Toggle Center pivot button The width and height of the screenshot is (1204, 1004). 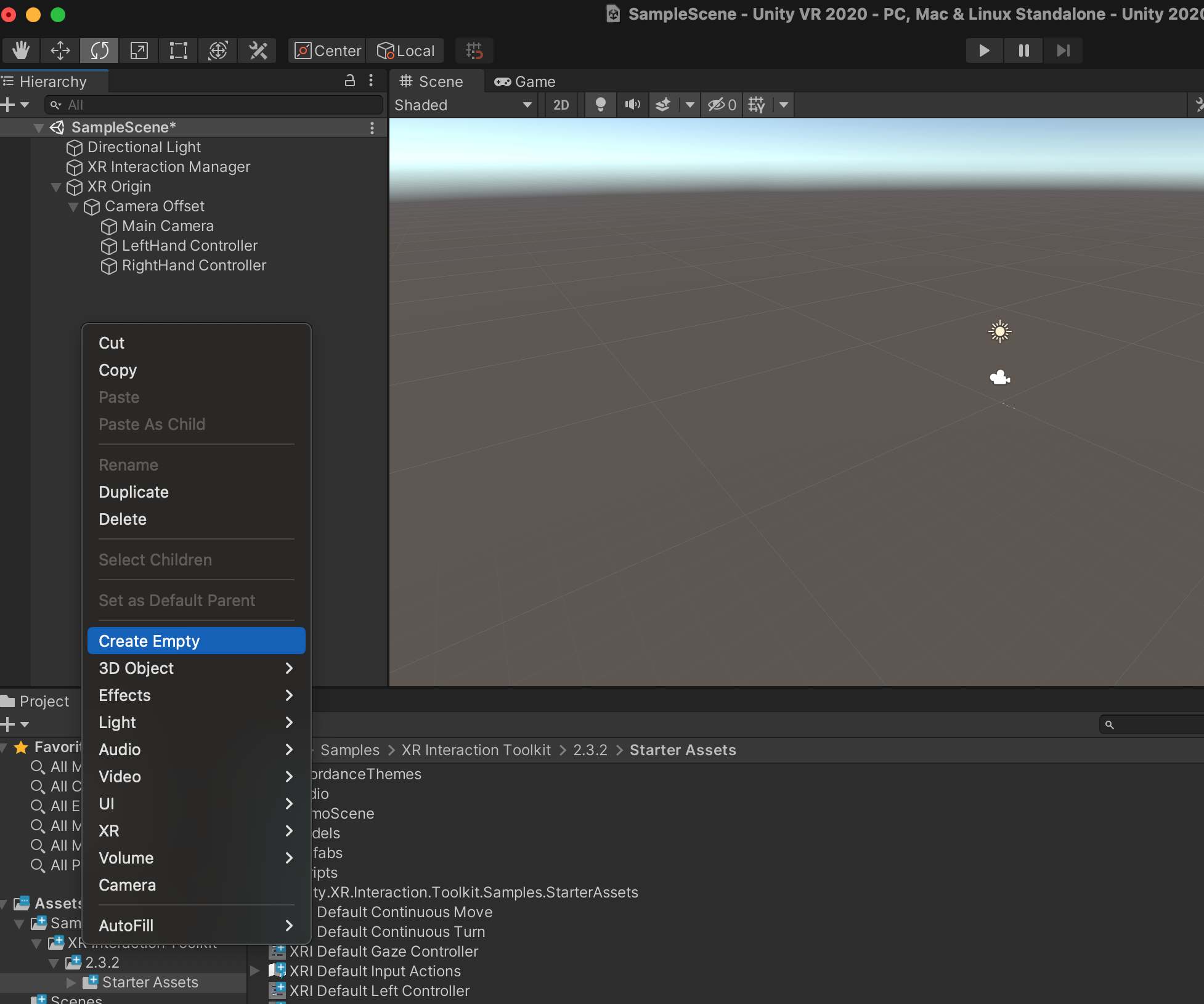point(328,51)
